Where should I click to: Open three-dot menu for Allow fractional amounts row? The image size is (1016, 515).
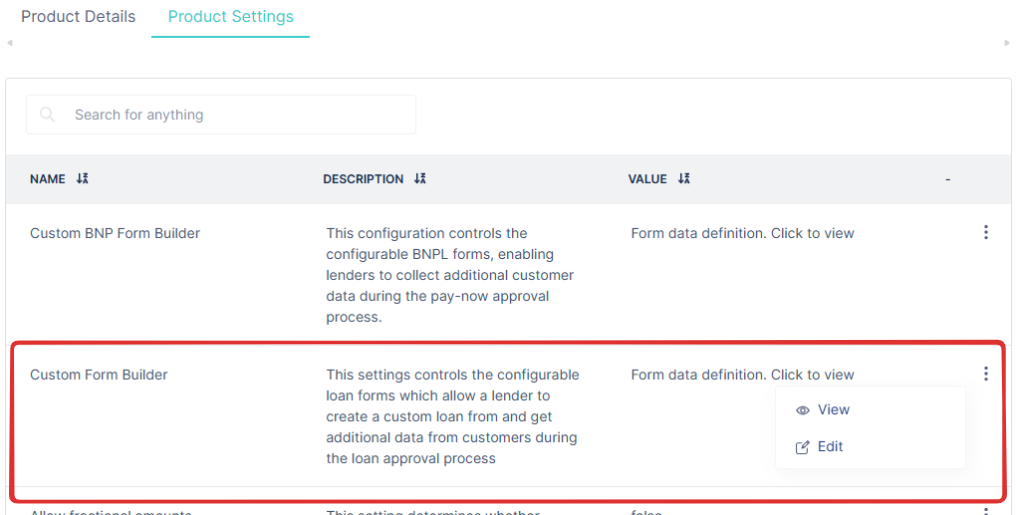click(985, 511)
